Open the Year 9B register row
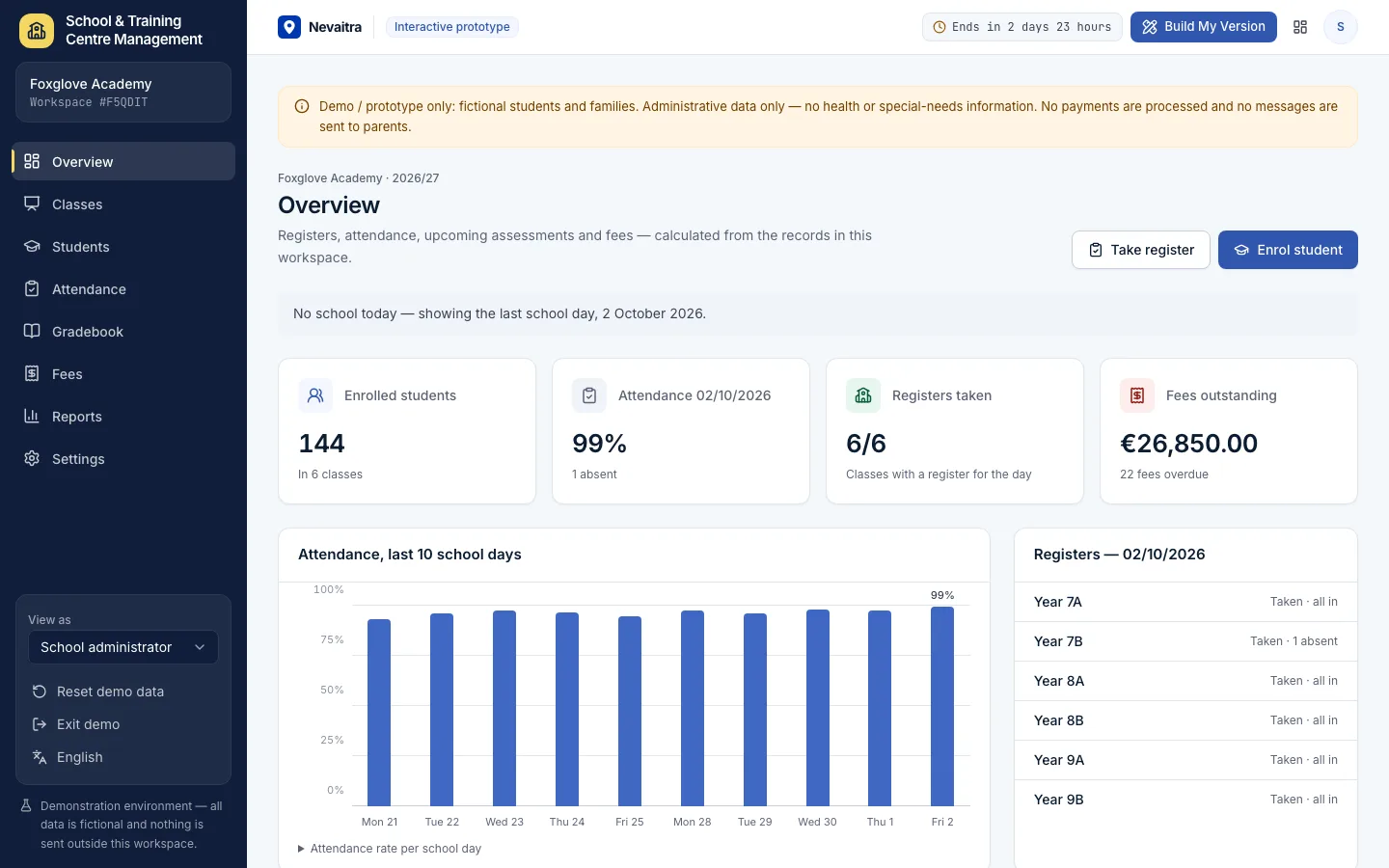Image resolution: width=1389 pixels, height=868 pixels. pos(1185,800)
